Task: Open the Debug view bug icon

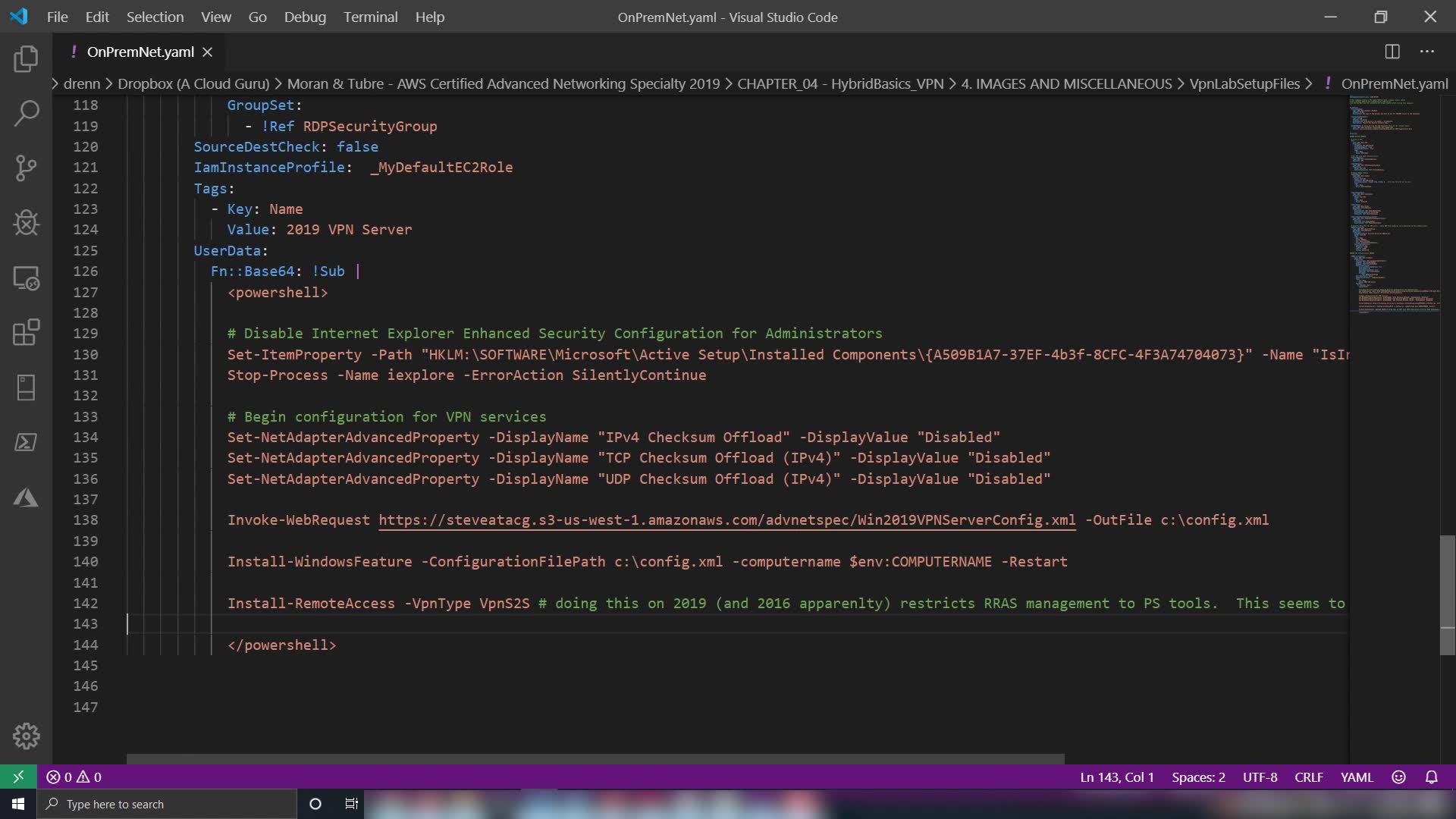Action: coord(26,223)
